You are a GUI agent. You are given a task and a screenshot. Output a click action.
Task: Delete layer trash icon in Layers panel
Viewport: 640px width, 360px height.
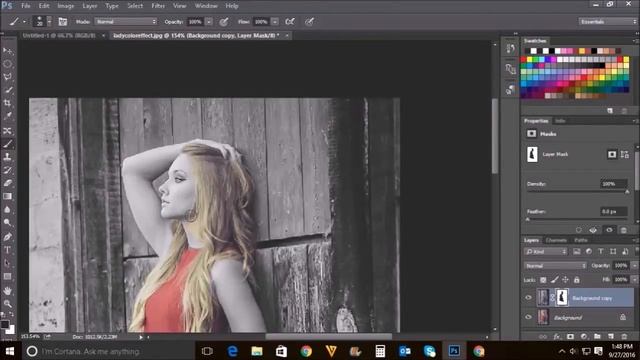624,336
